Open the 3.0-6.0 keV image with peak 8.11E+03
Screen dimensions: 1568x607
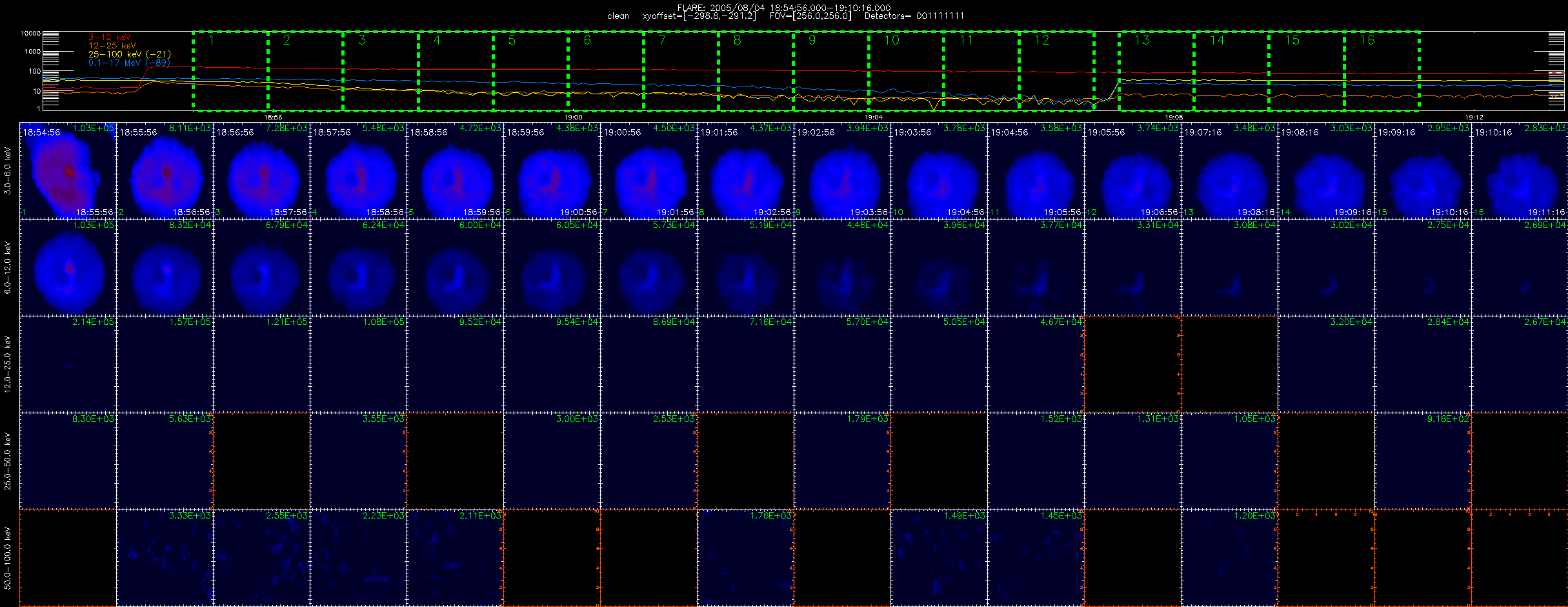165,170
